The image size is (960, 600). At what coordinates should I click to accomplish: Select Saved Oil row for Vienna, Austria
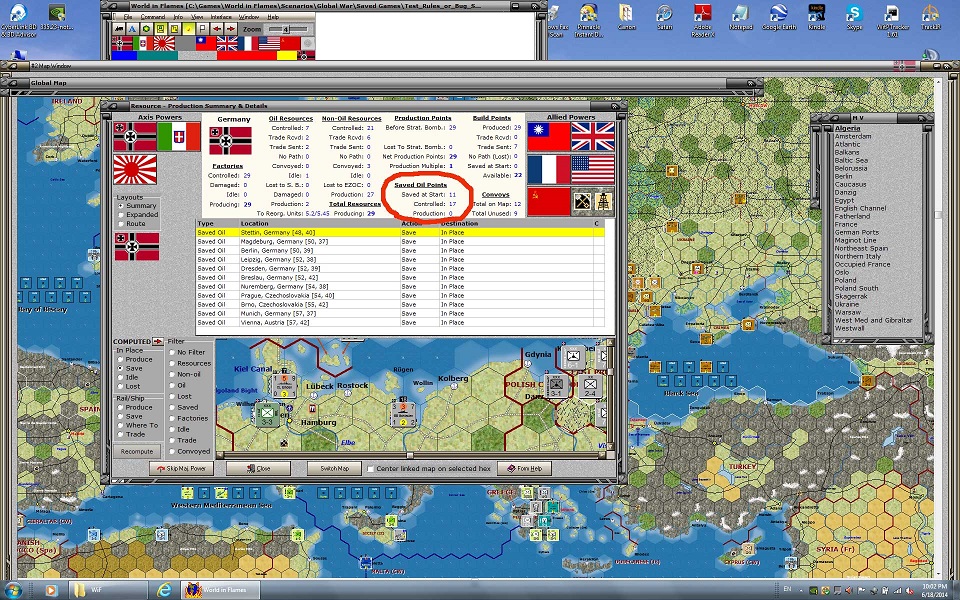[x=399, y=322]
